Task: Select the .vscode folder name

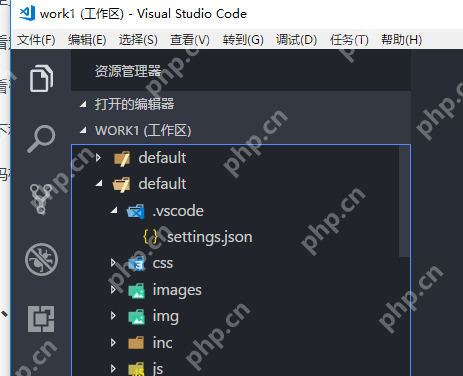Action: click(x=178, y=211)
